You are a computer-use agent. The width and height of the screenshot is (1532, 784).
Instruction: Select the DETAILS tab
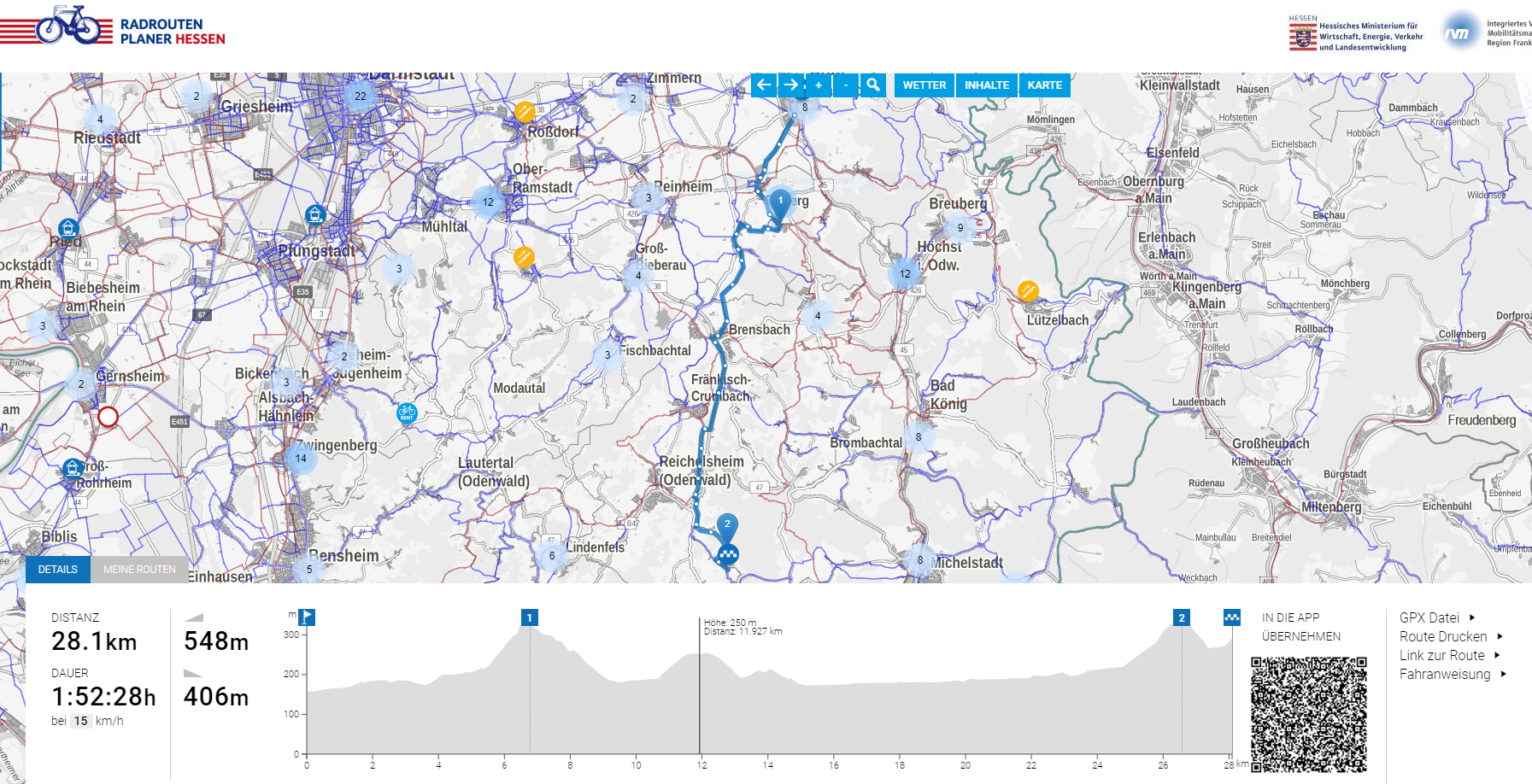58,570
